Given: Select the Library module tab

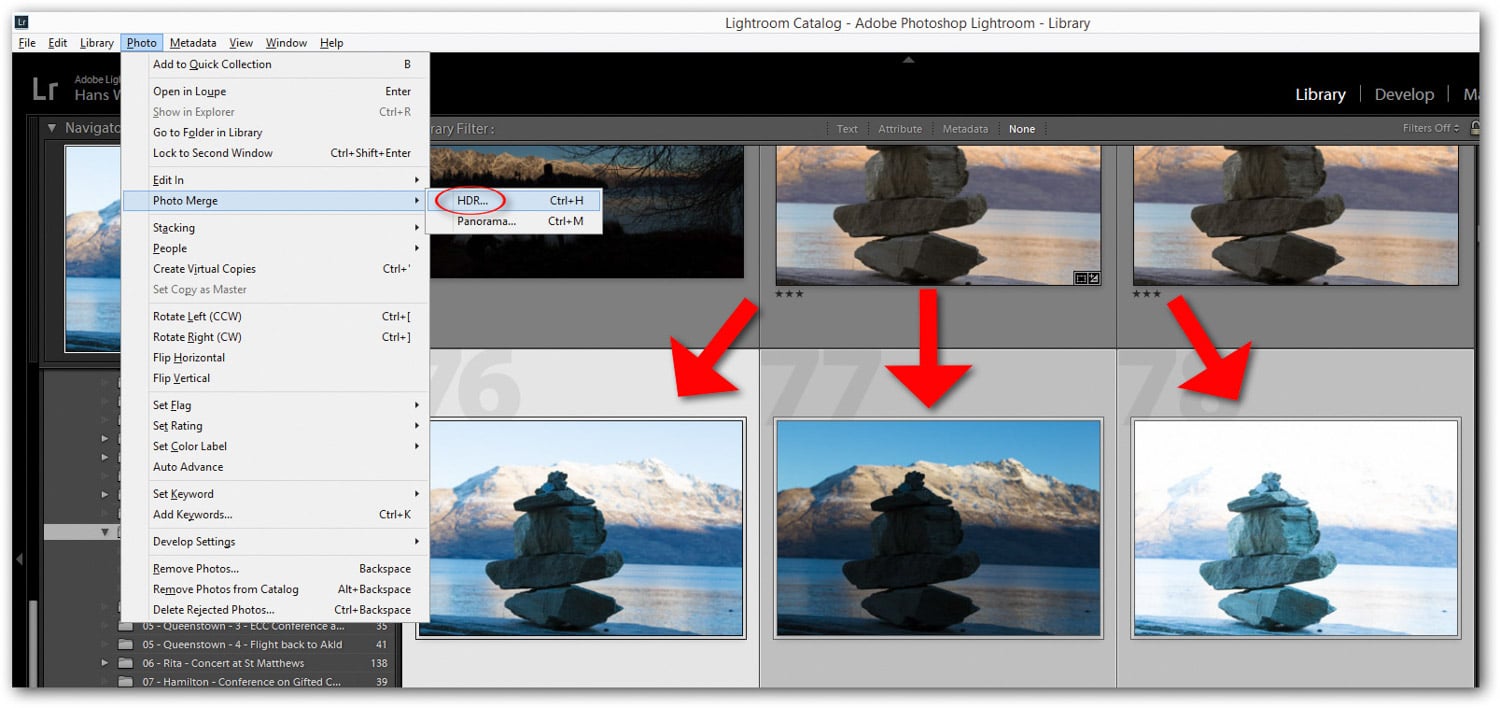Looking at the screenshot, I should tap(1320, 94).
